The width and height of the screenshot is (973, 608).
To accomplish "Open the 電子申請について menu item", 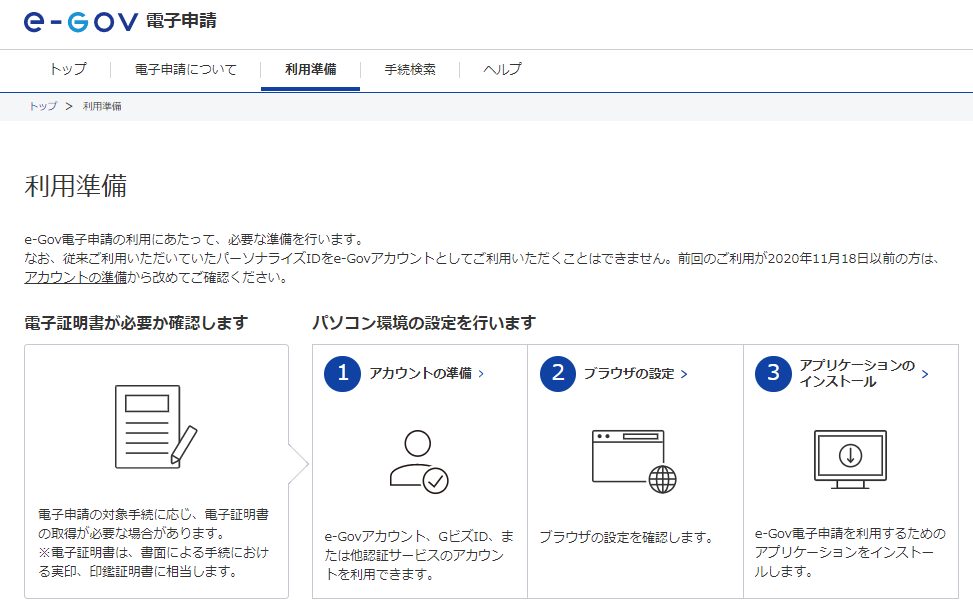I will coord(186,69).
